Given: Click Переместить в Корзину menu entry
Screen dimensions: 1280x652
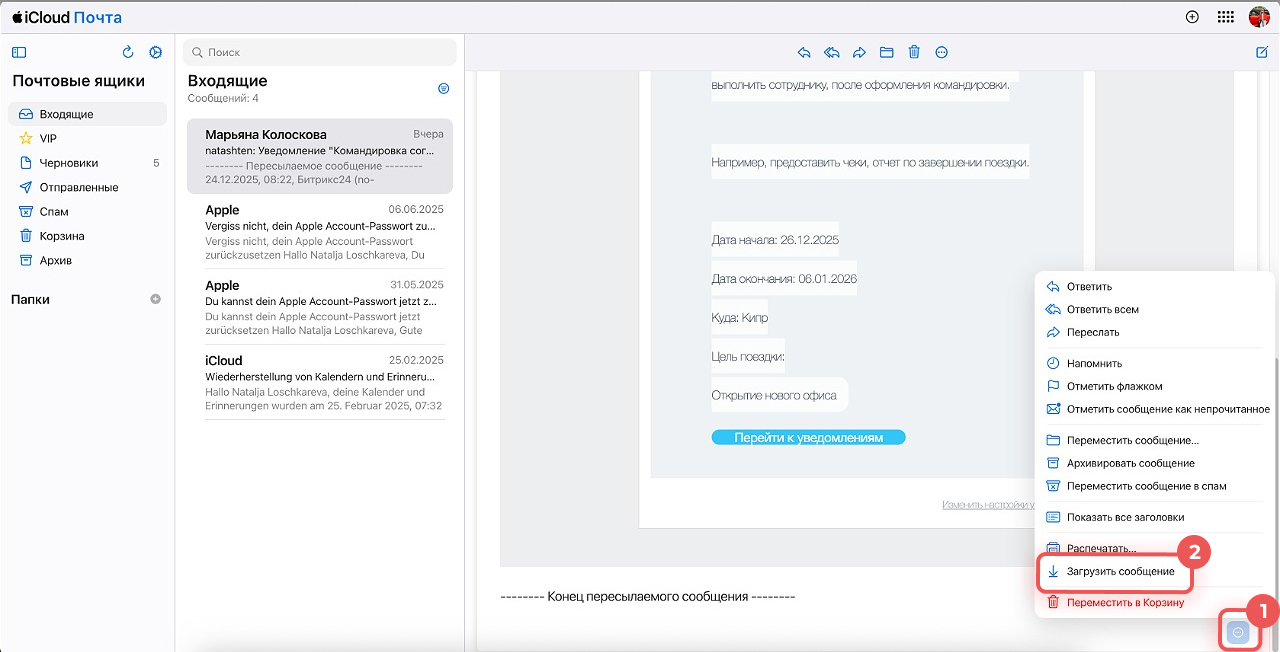Looking at the screenshot, I should [1125, 602].
